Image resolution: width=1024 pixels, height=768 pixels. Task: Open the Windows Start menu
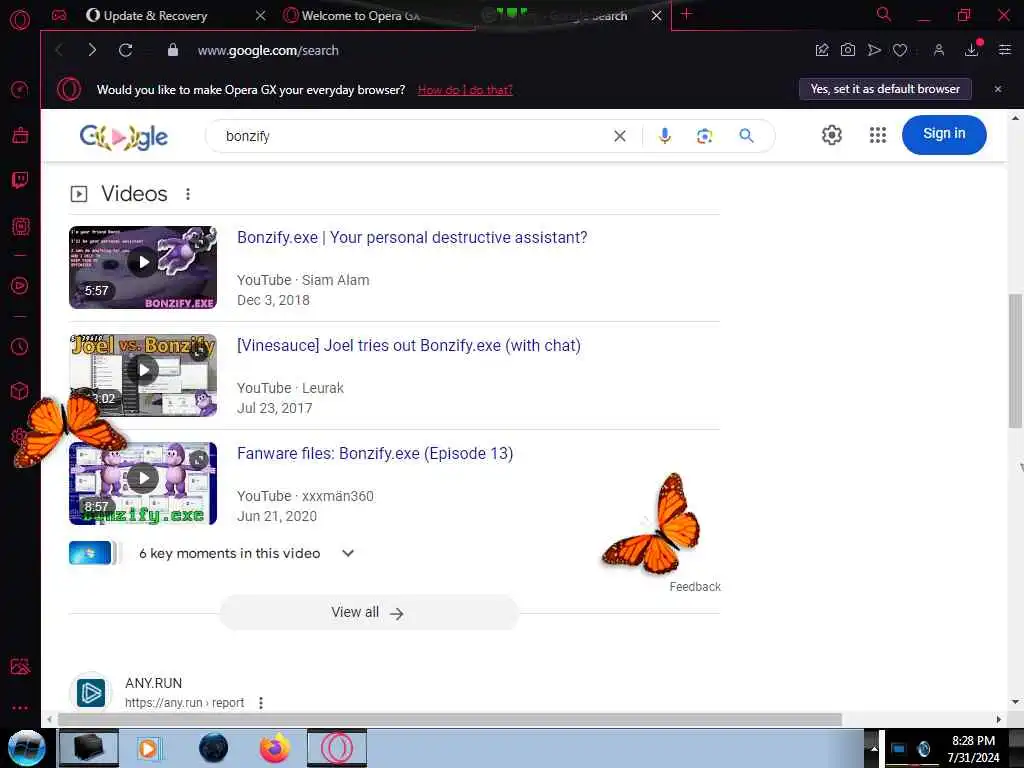click(27, 748)
